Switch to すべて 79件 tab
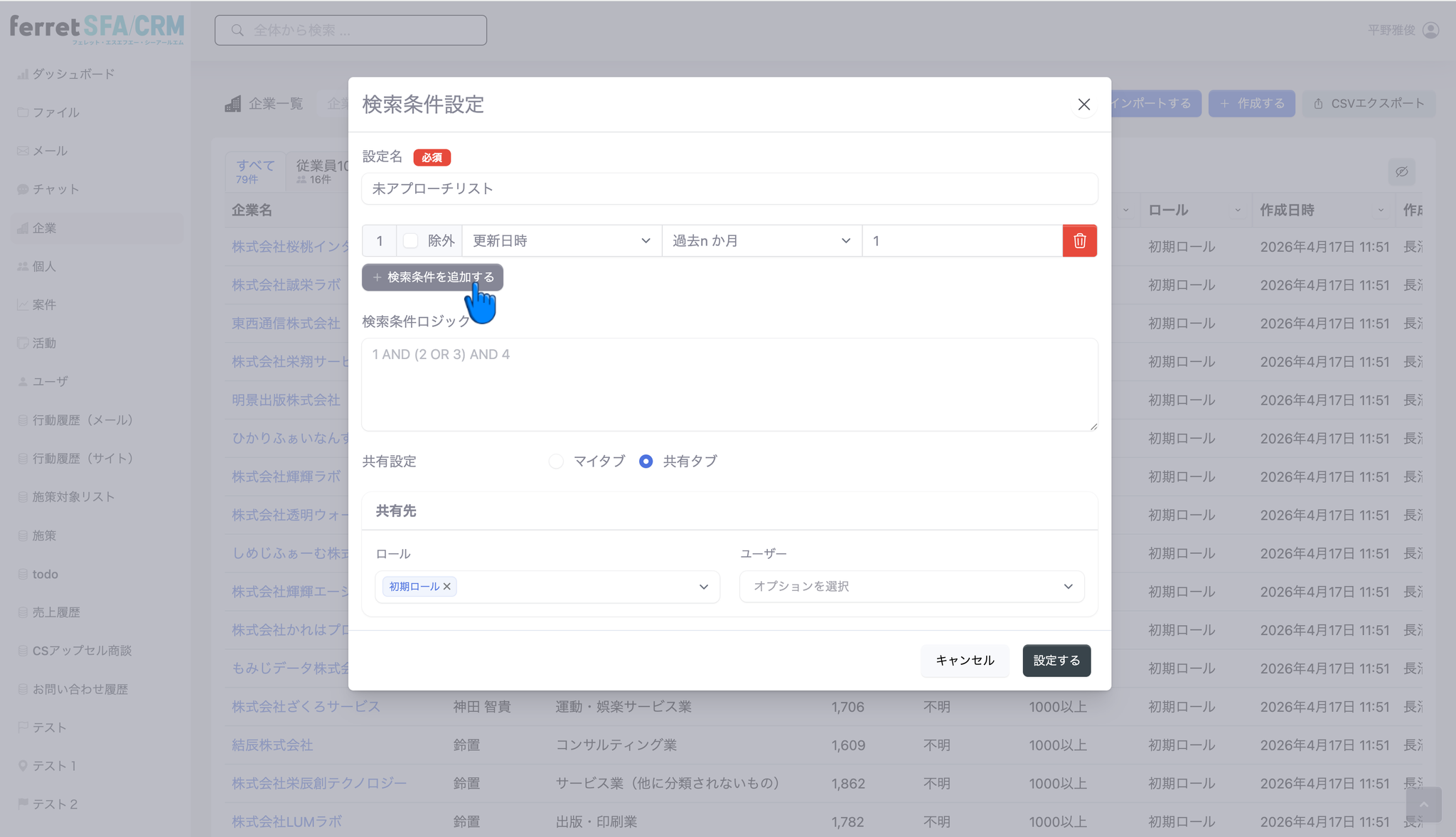1456x837 pixels. click(255, 171)
